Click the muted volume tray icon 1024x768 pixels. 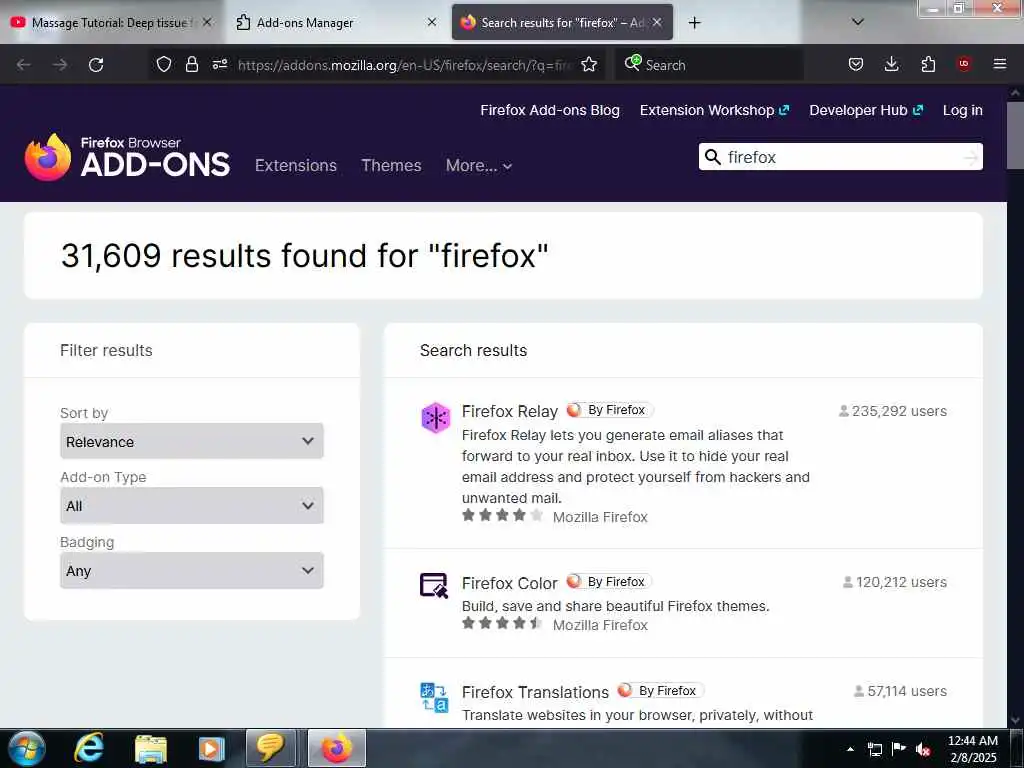923,750
